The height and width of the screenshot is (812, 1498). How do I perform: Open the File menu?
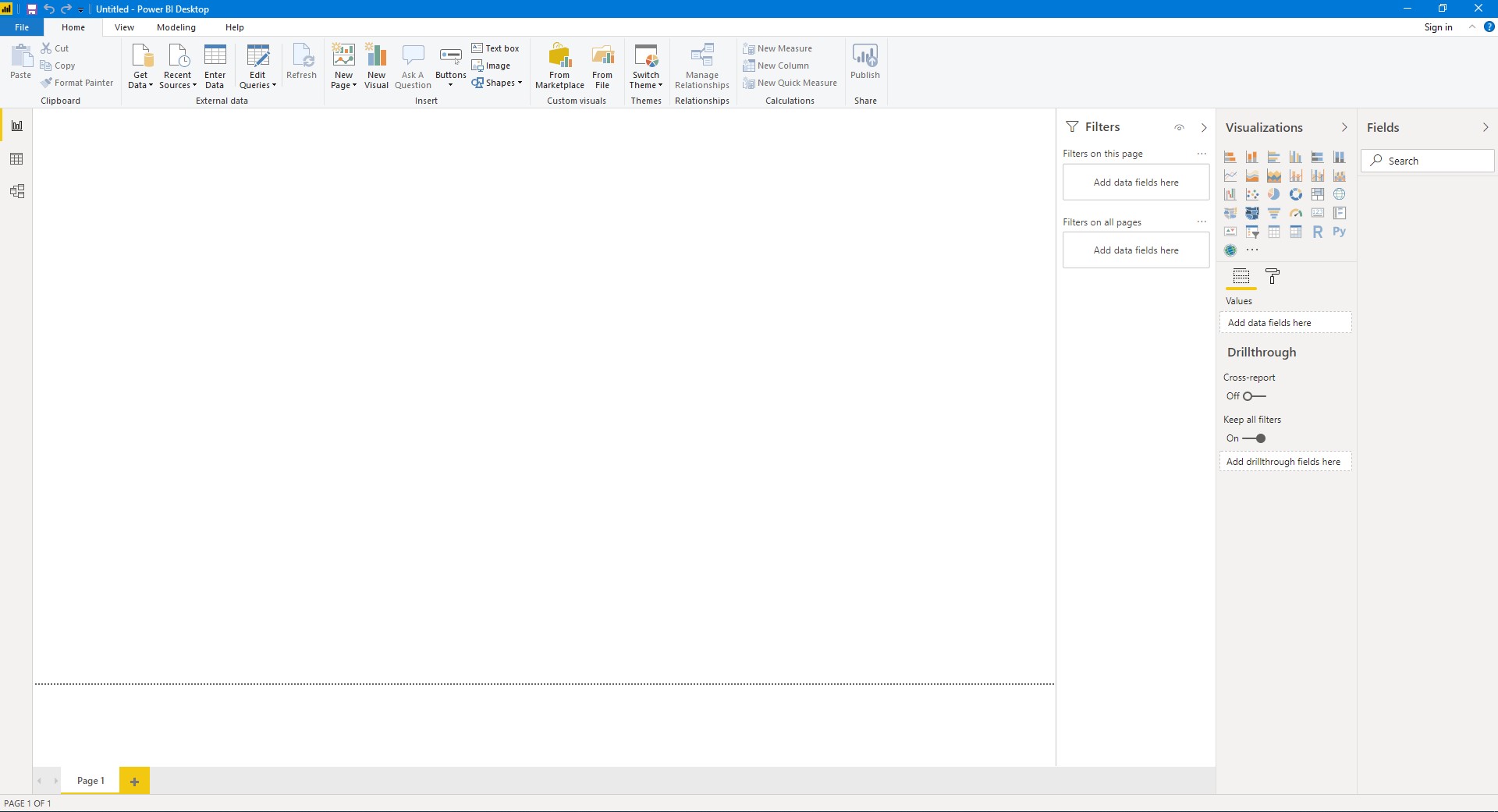[22, 27]
